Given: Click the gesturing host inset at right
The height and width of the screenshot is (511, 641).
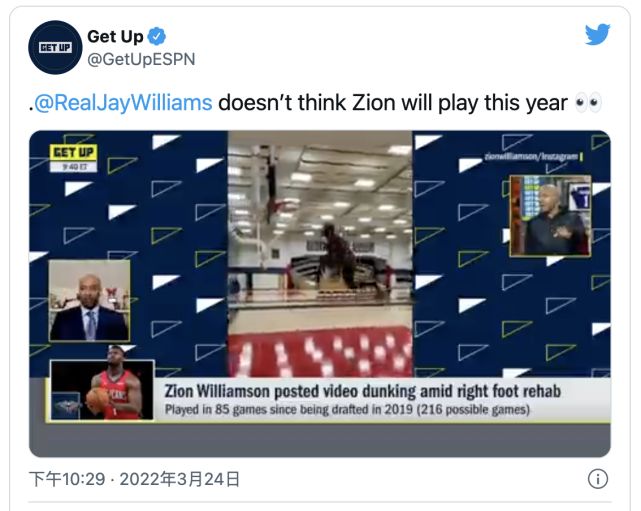Looking at the screenshot, I should click(x=550, y=216).
